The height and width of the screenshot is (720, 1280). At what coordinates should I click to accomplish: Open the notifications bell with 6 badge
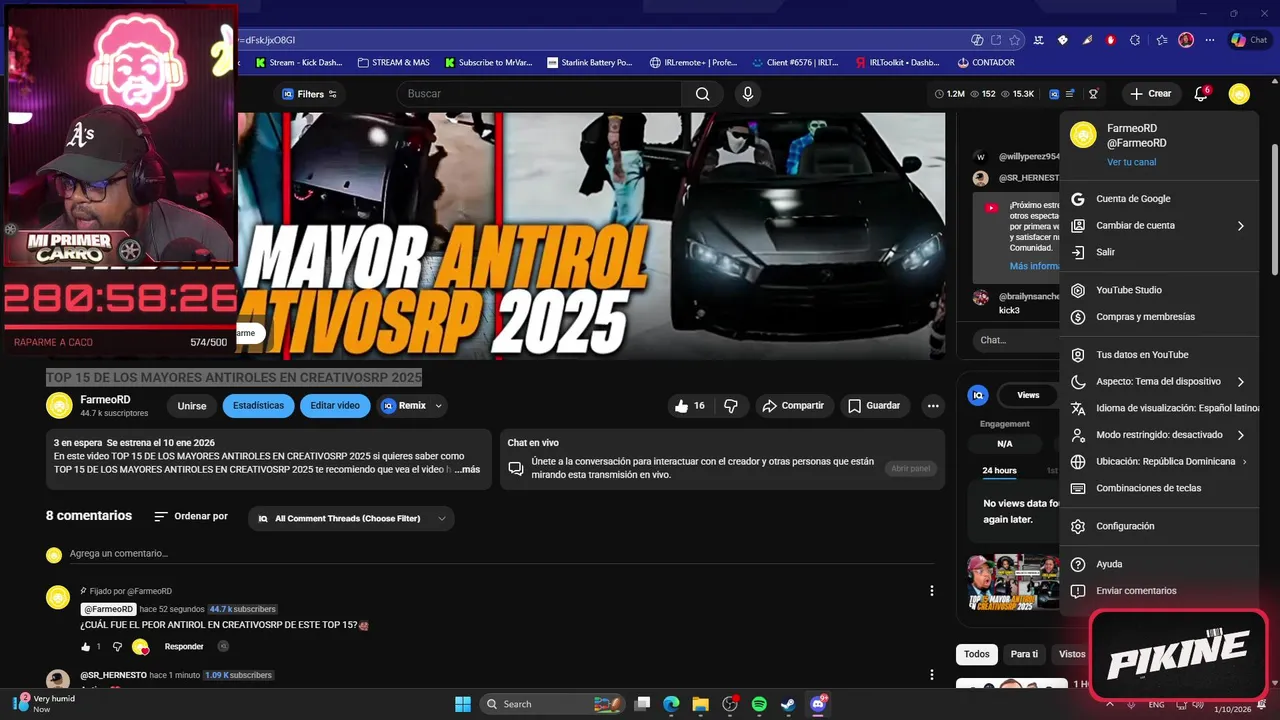click(x=1201, y=94)
